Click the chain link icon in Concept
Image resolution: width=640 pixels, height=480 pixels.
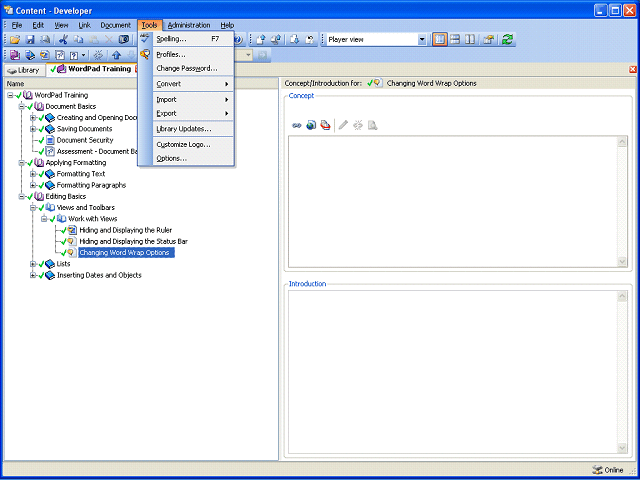(x=297, y=126)
